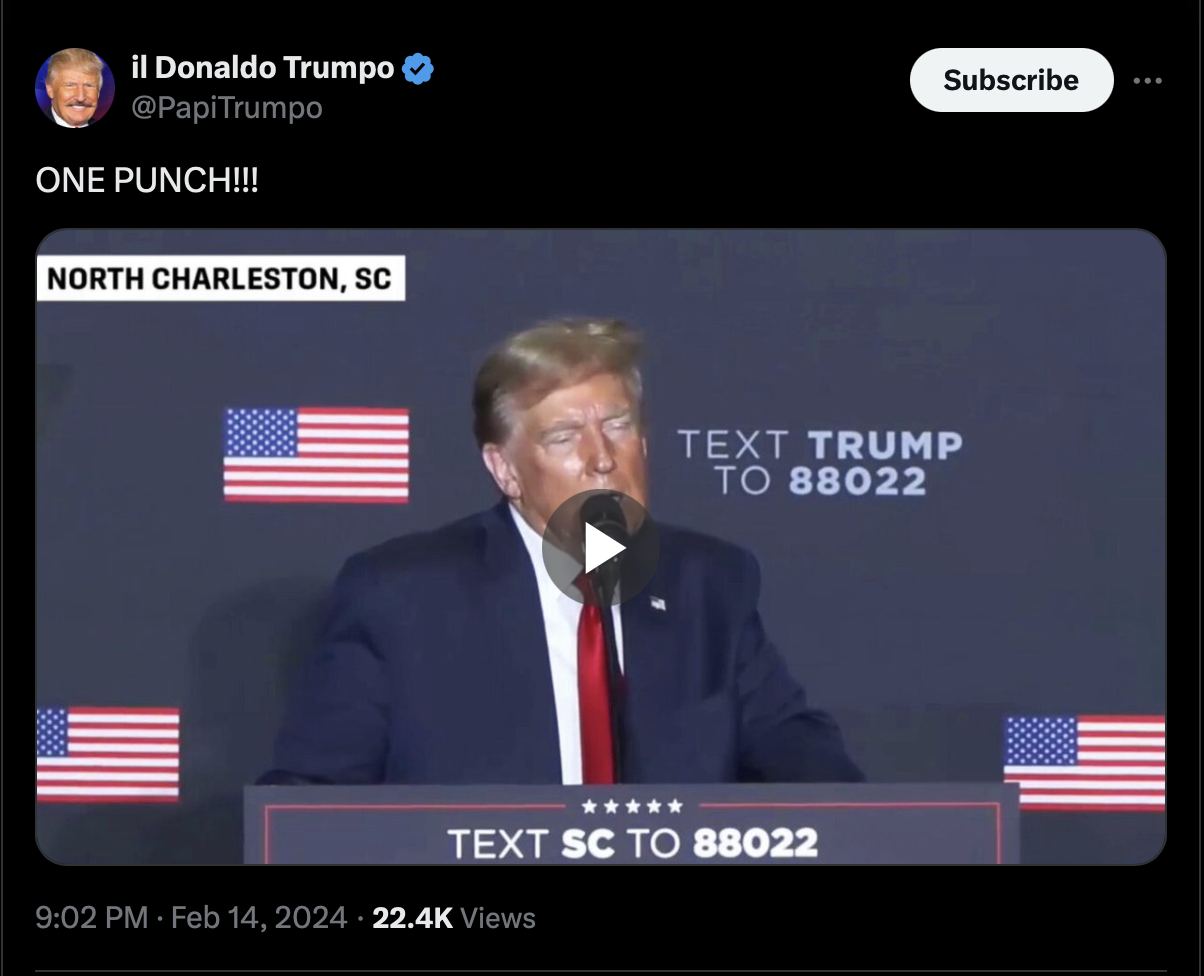This screenshot has height=976, width=1204.
Task: Click the NORTH CHARLESTON, SC video label
Action: 220,278
